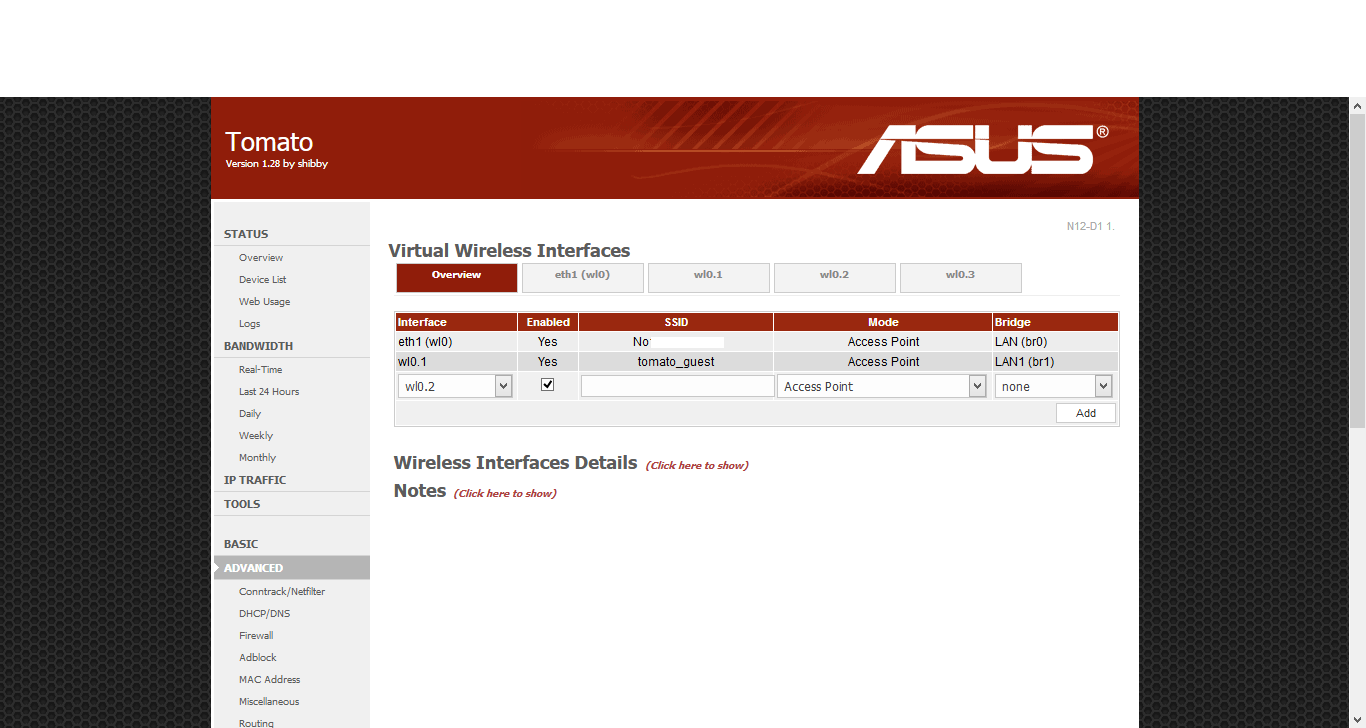
Task: Click the wl0.1 interface row cell
Action: point(456,362)
